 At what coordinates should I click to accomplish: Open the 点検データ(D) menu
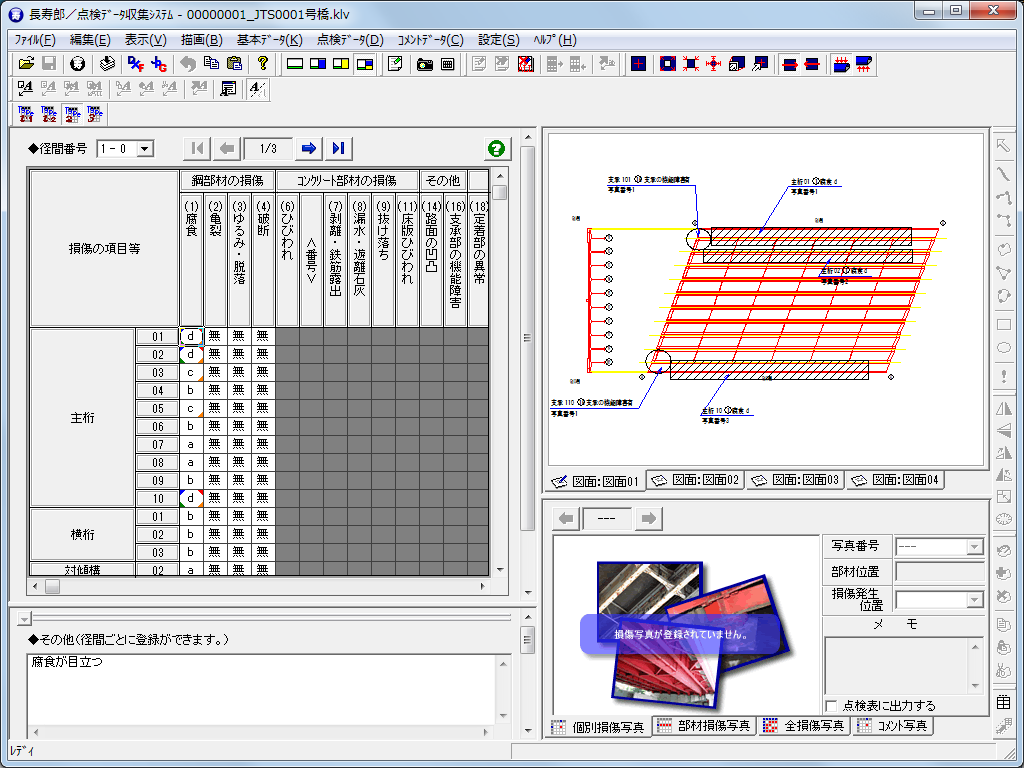(350, 40)
